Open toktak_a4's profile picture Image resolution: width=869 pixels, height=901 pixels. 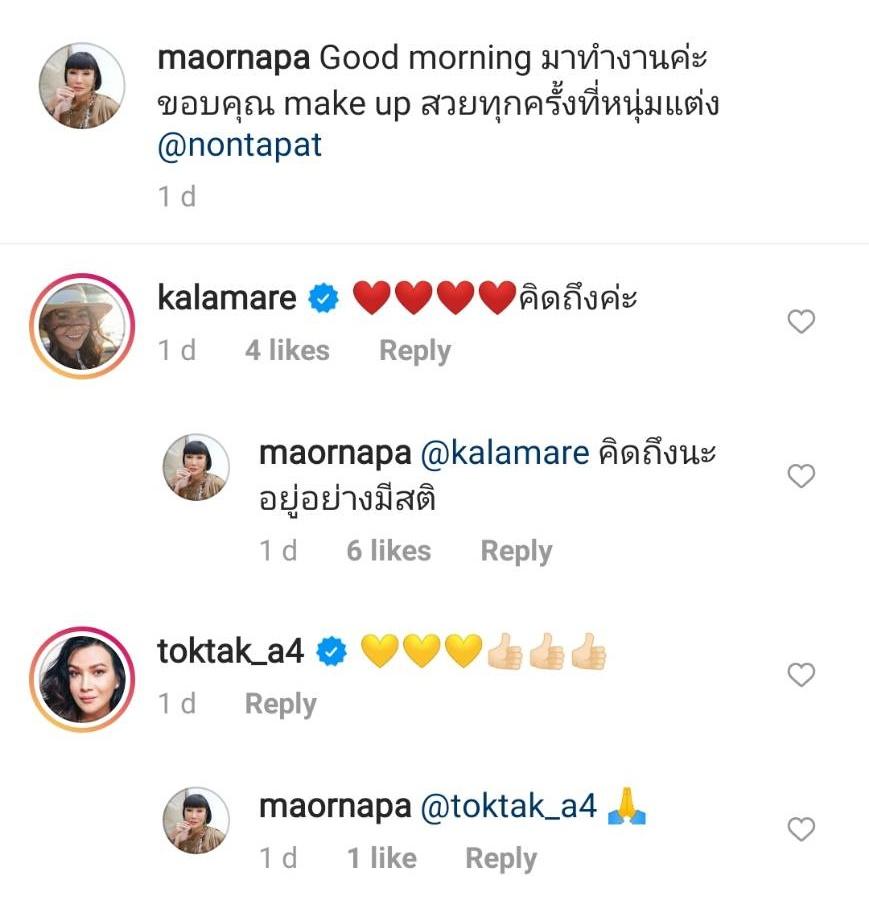click(81, 678)
